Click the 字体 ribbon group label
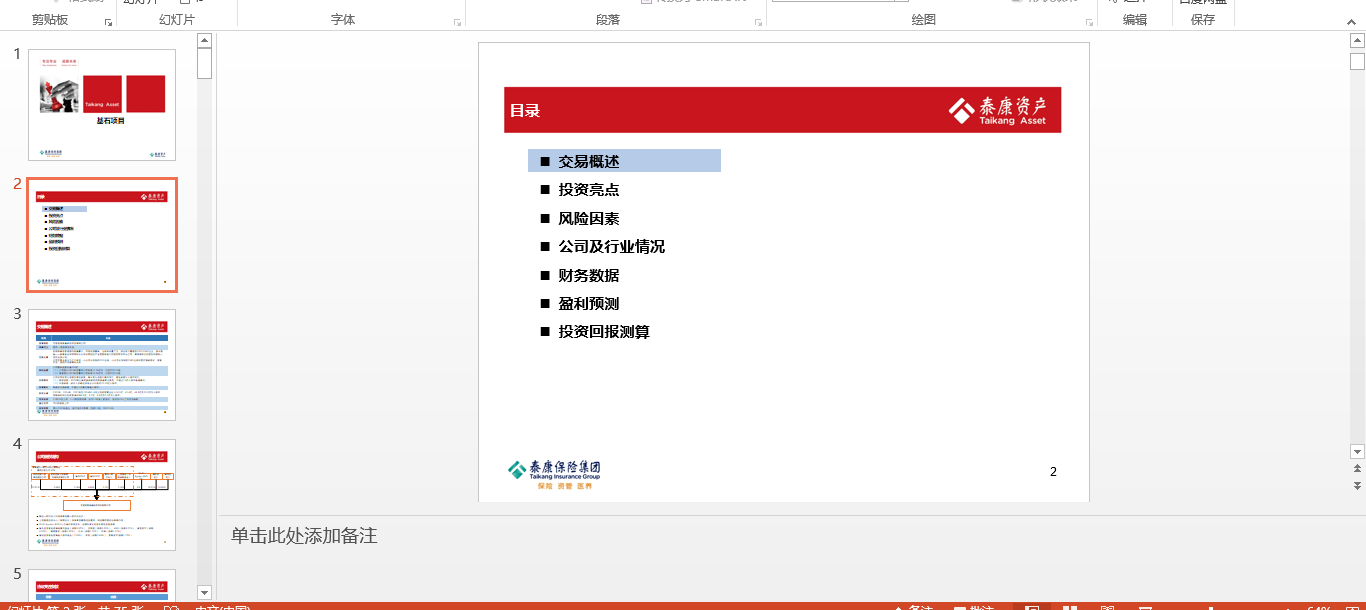Viewport: 1366px width, 610px height. click(x=343, y=20)
